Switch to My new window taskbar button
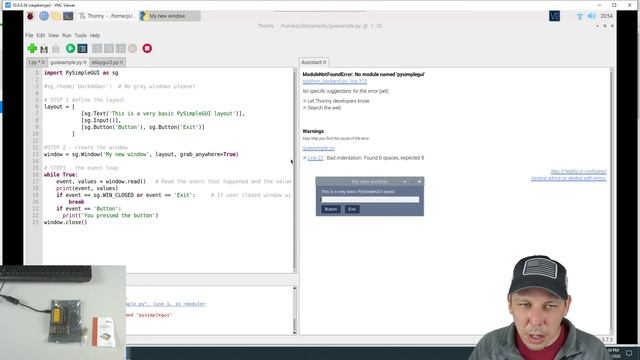Viewport: 640px width, 360px height. click(x=170, y=16)
